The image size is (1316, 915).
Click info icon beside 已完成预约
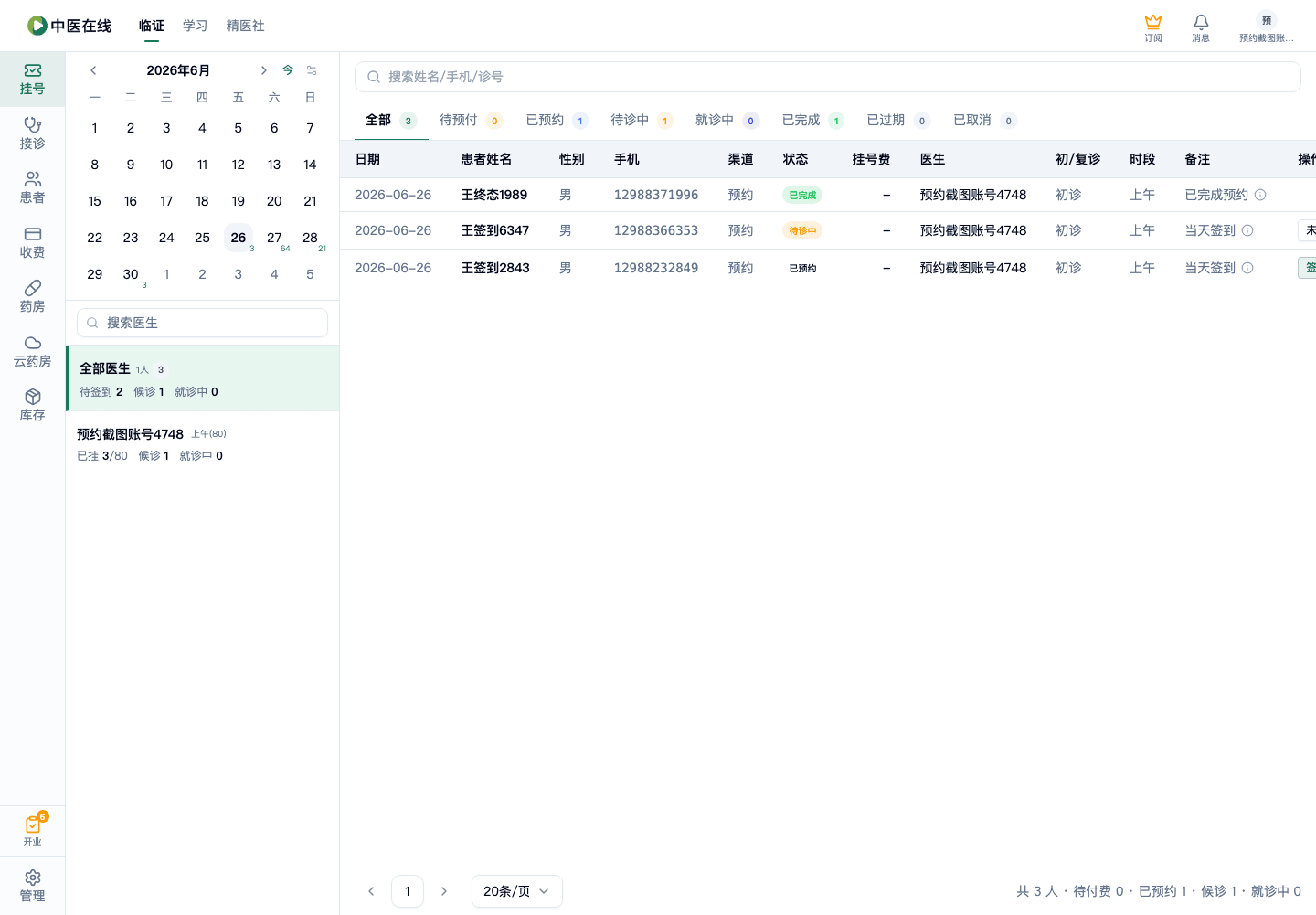[1260, 195]
